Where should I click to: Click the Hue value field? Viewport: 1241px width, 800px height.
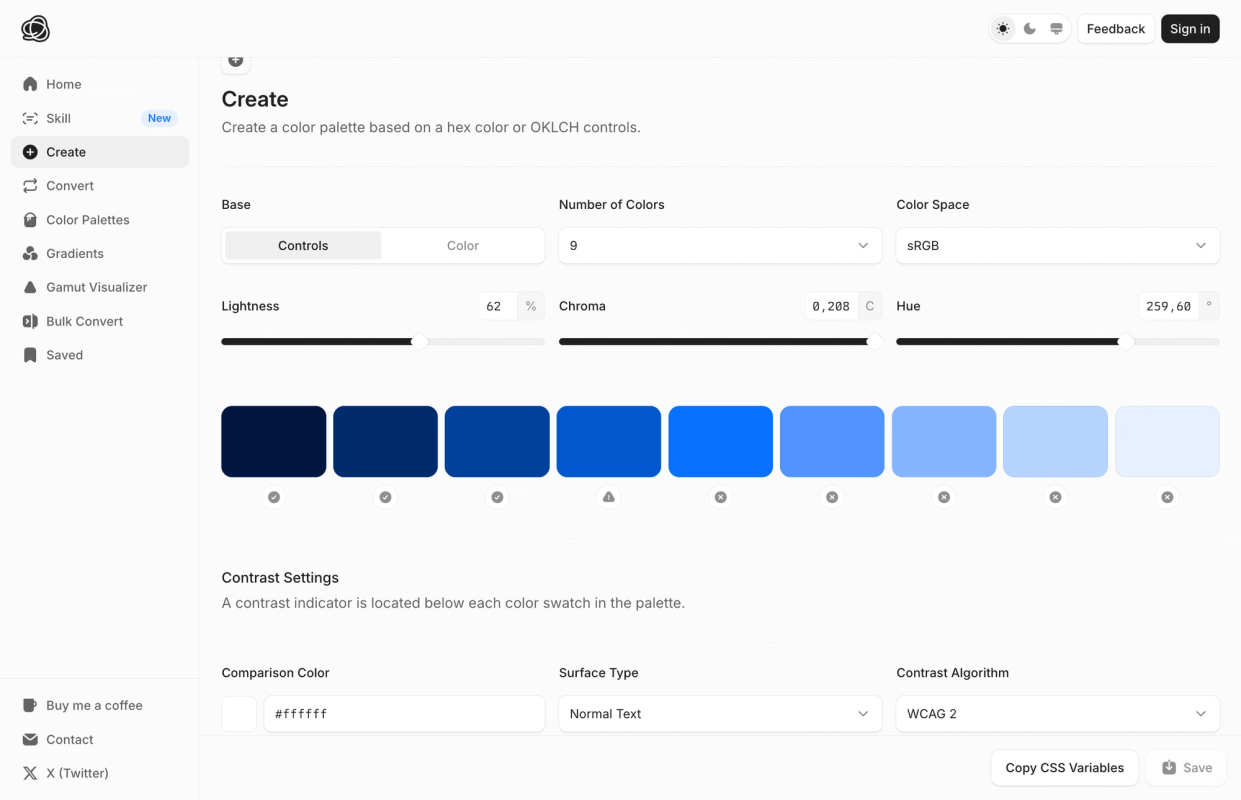click(x=1168, y=306)
